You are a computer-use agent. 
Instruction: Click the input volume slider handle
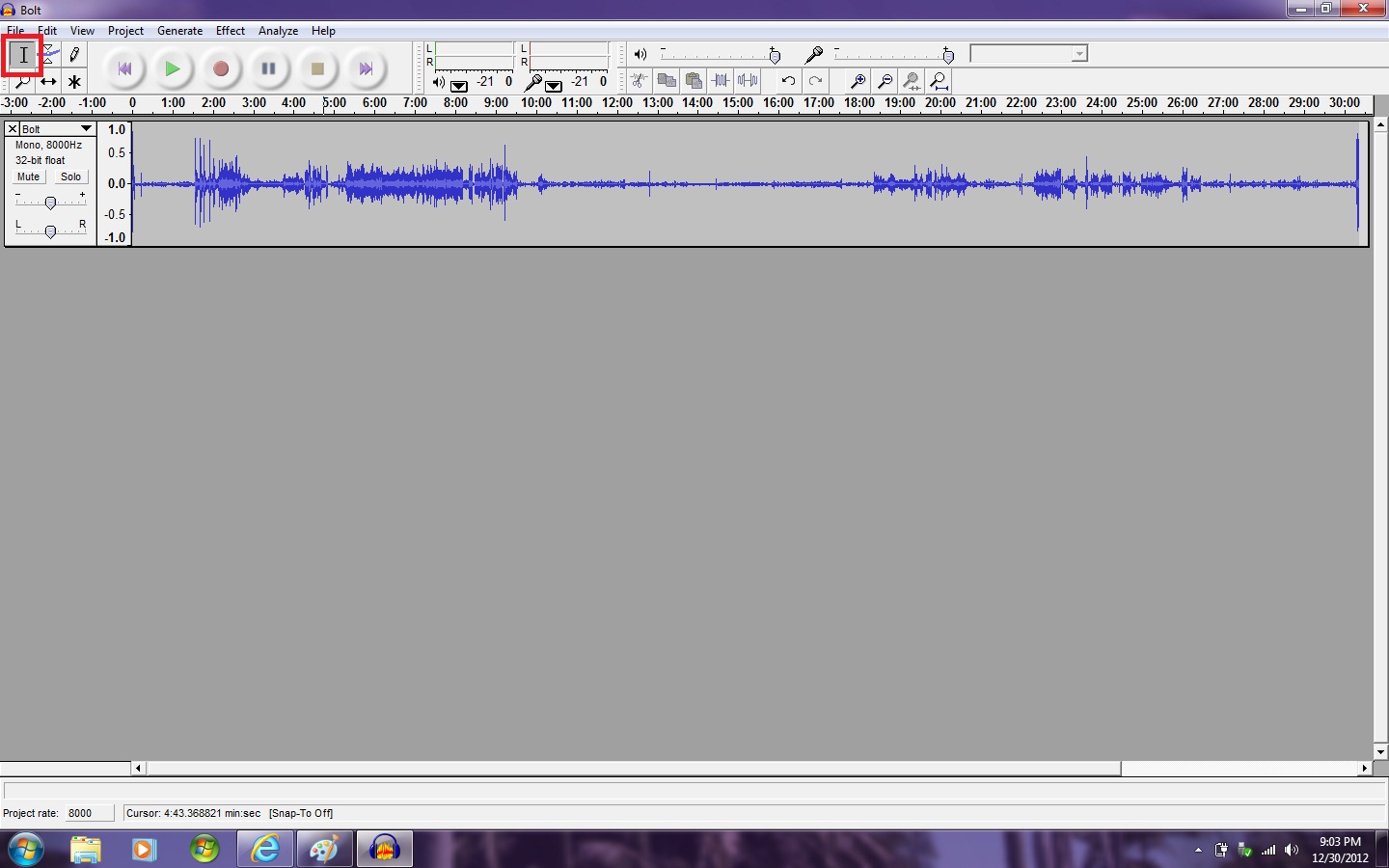(948, 55)
